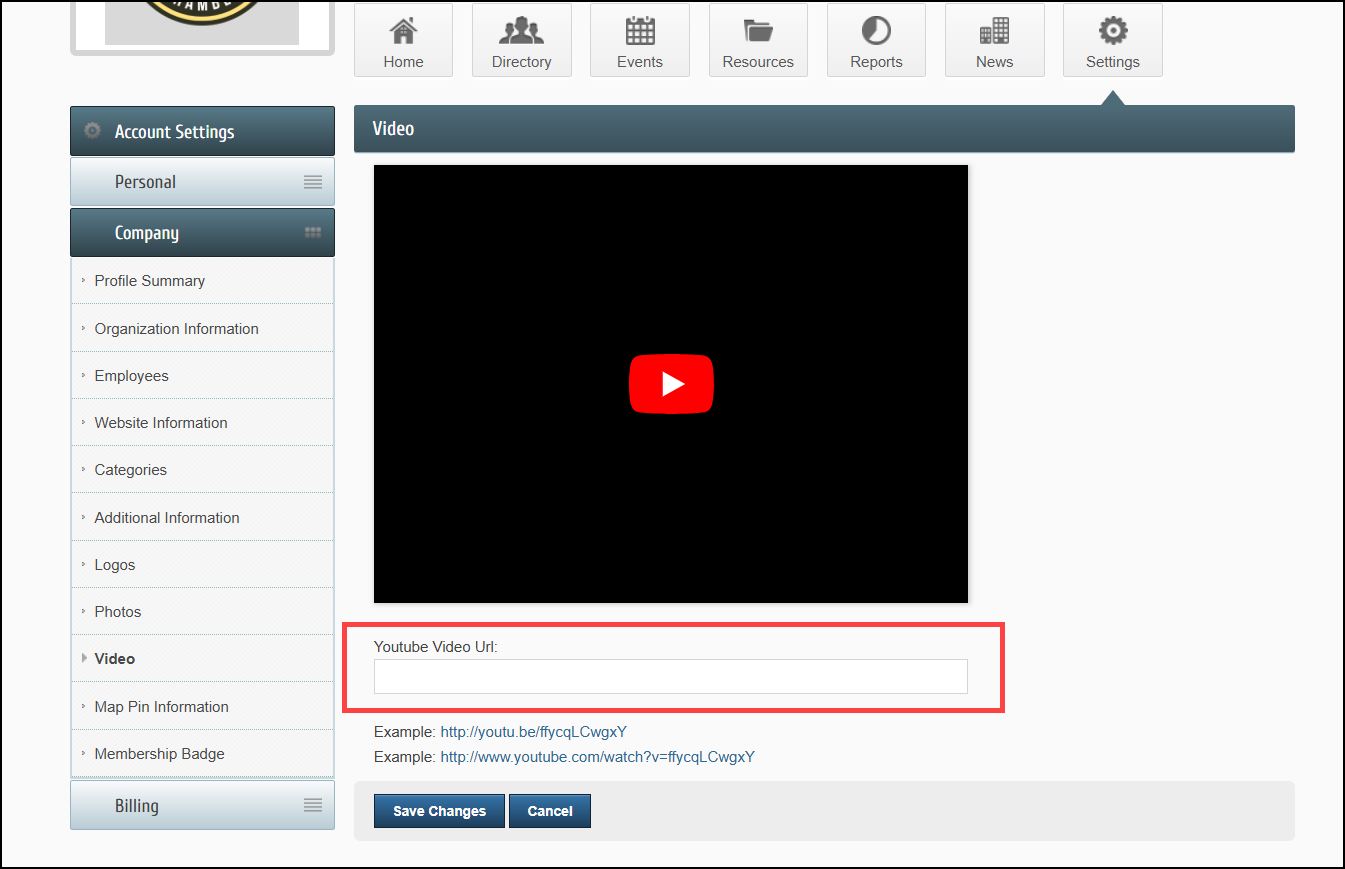The width and height of the screenshot is (1345, 869).
Task: Open the Events calendar icon
Action: point(639,32)
